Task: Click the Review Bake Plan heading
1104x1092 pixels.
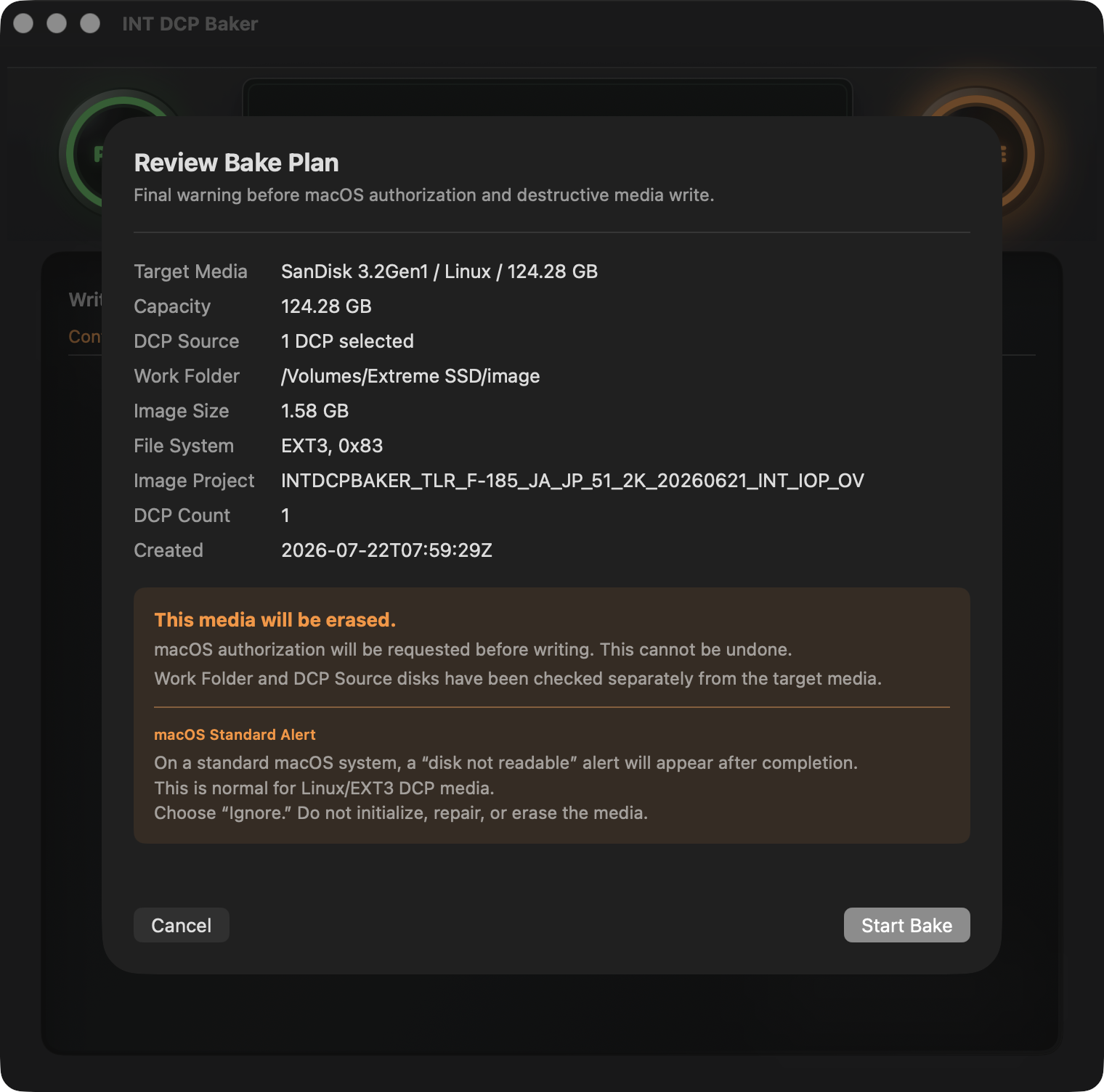Action: (x=237, y=163)
